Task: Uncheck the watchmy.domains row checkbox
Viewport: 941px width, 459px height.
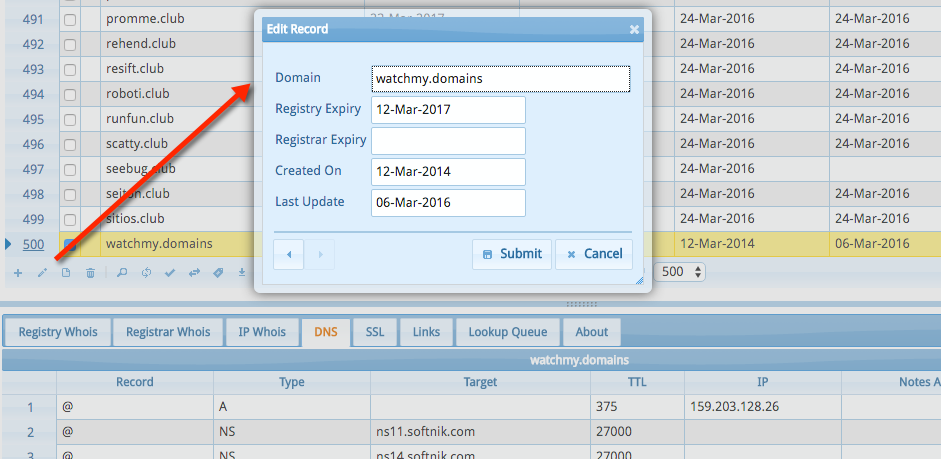Action: (x=70, y=244)
